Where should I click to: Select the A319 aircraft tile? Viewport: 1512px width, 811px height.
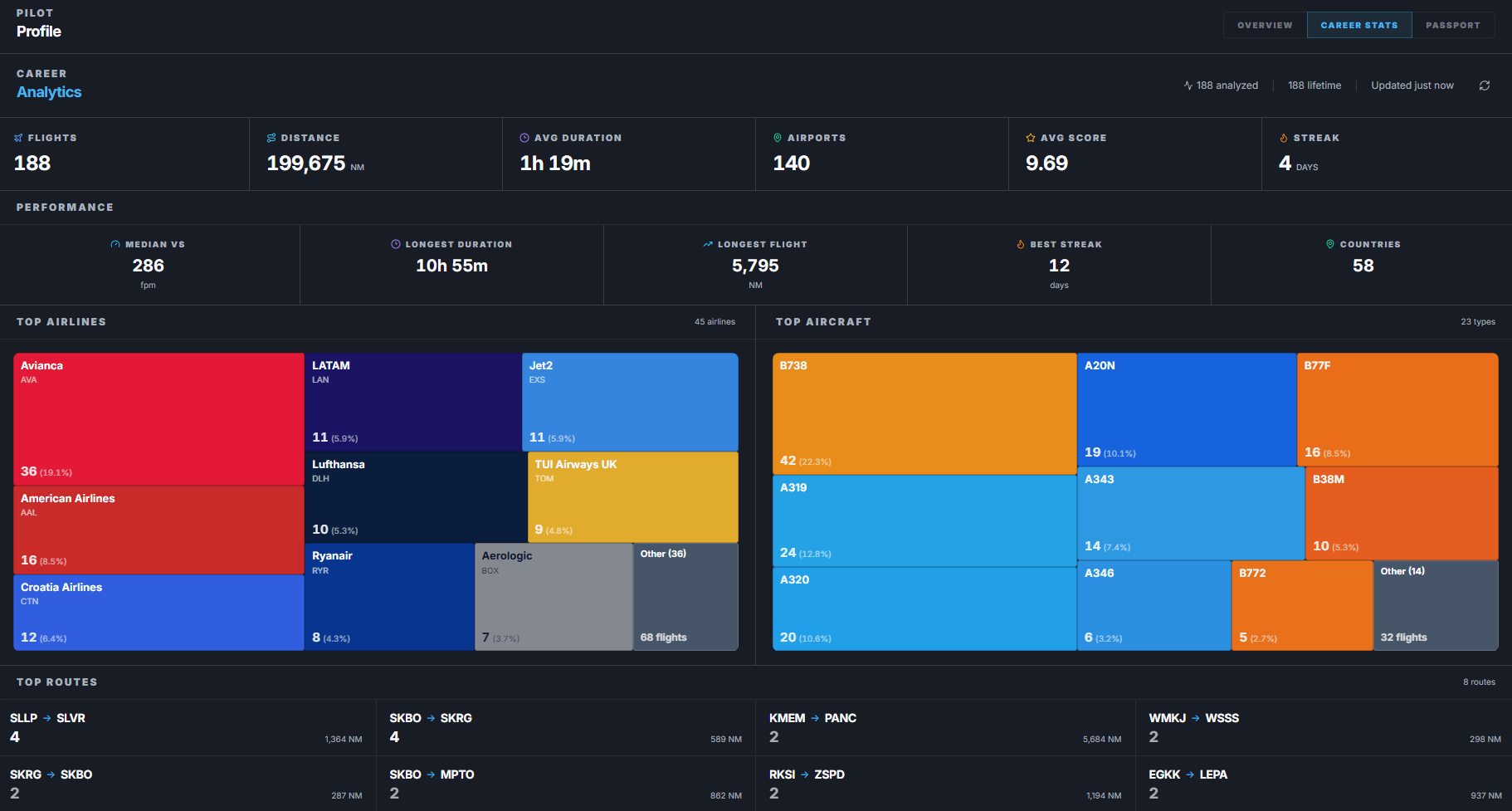pyautogui.click(x=924, y=520)
